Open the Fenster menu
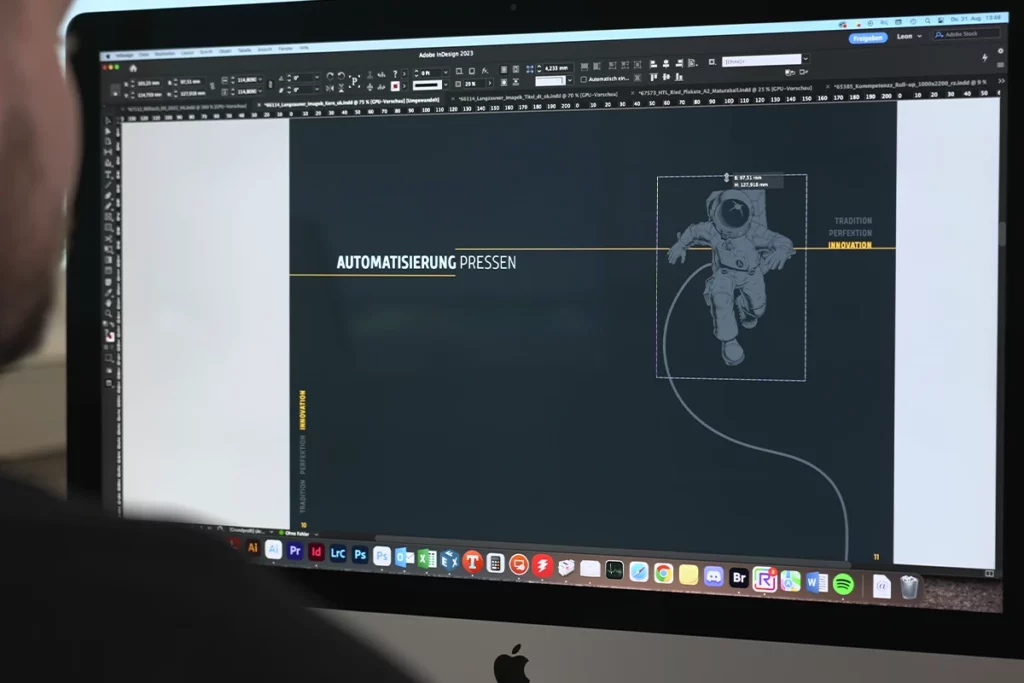The height and width of the screenshot is (683, 1024). coord(286,49)
